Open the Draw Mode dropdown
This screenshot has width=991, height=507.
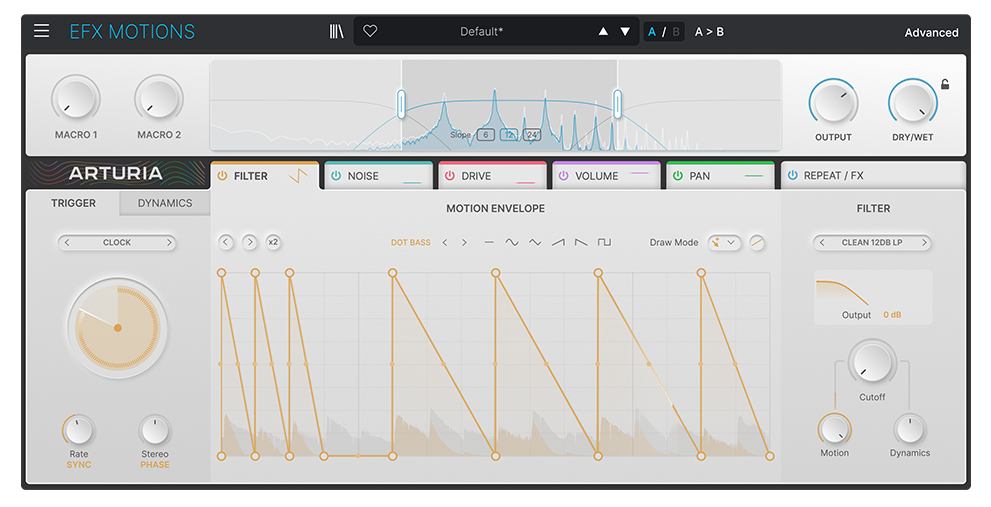point(724,242)
